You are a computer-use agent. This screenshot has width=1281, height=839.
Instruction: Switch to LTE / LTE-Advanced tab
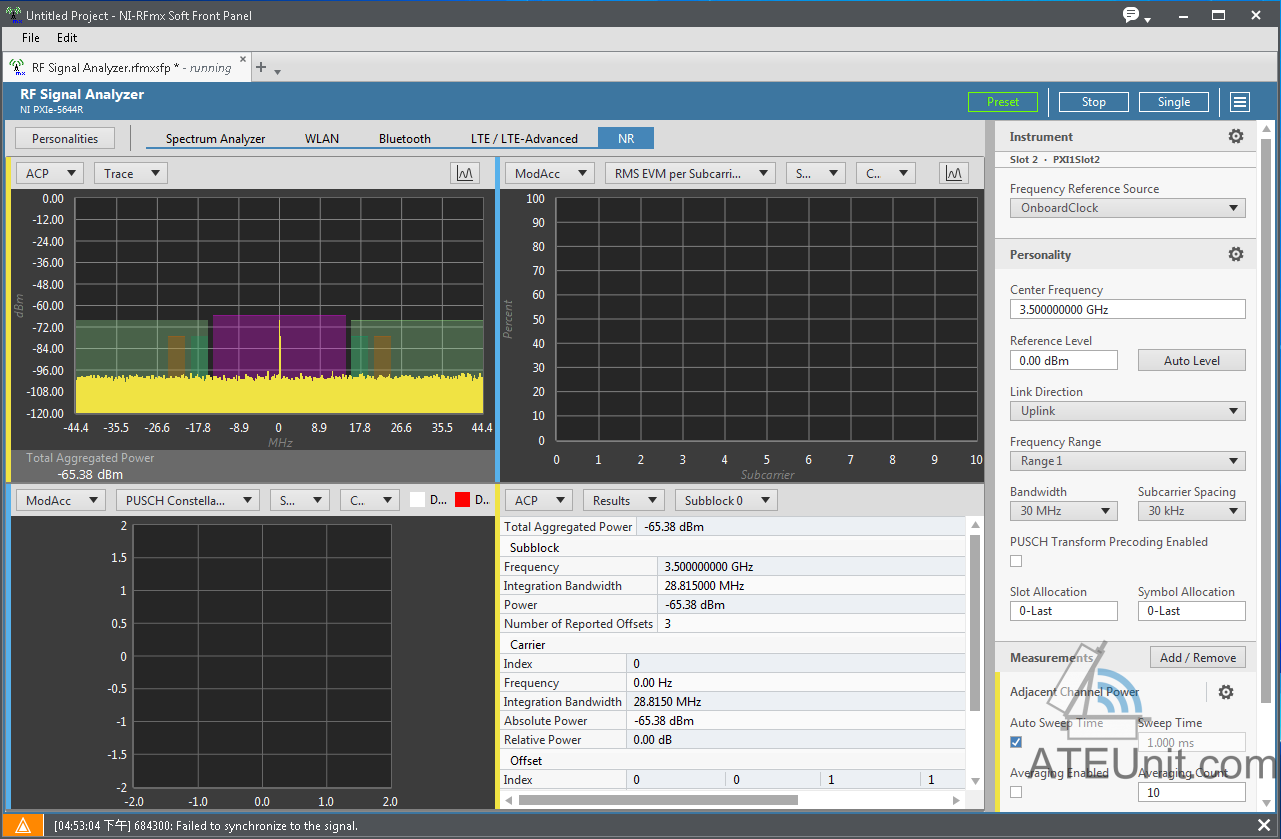click(x=525, y=138)
